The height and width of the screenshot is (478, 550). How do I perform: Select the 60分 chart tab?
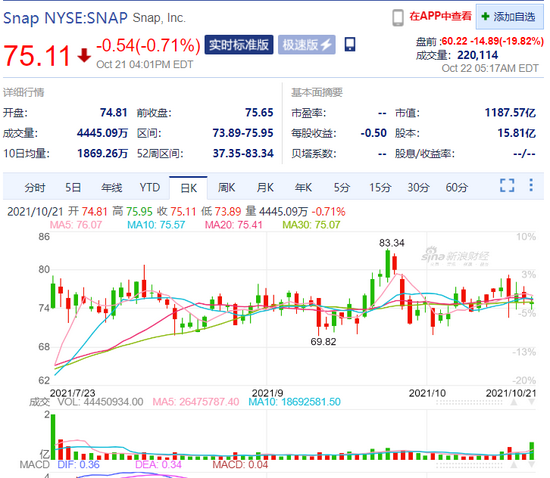pyautogui.click(x=456, y=188)
